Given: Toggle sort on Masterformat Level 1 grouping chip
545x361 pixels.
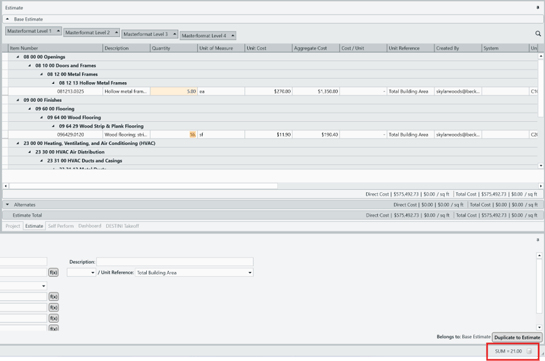Looking at the screenshot, I should click(x=33, y=31).
